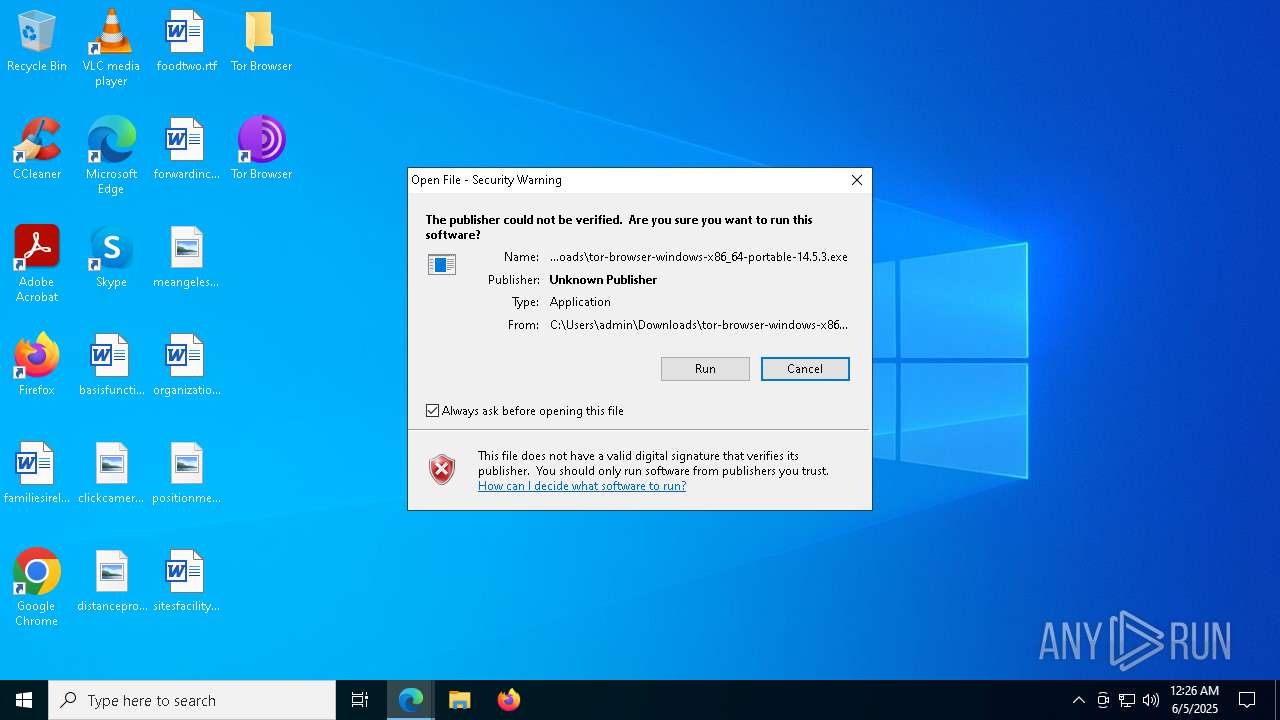Select the Google Chrome shortcut
The image size is (1280, 720).
pyautogui.click(x=37, y=588)
